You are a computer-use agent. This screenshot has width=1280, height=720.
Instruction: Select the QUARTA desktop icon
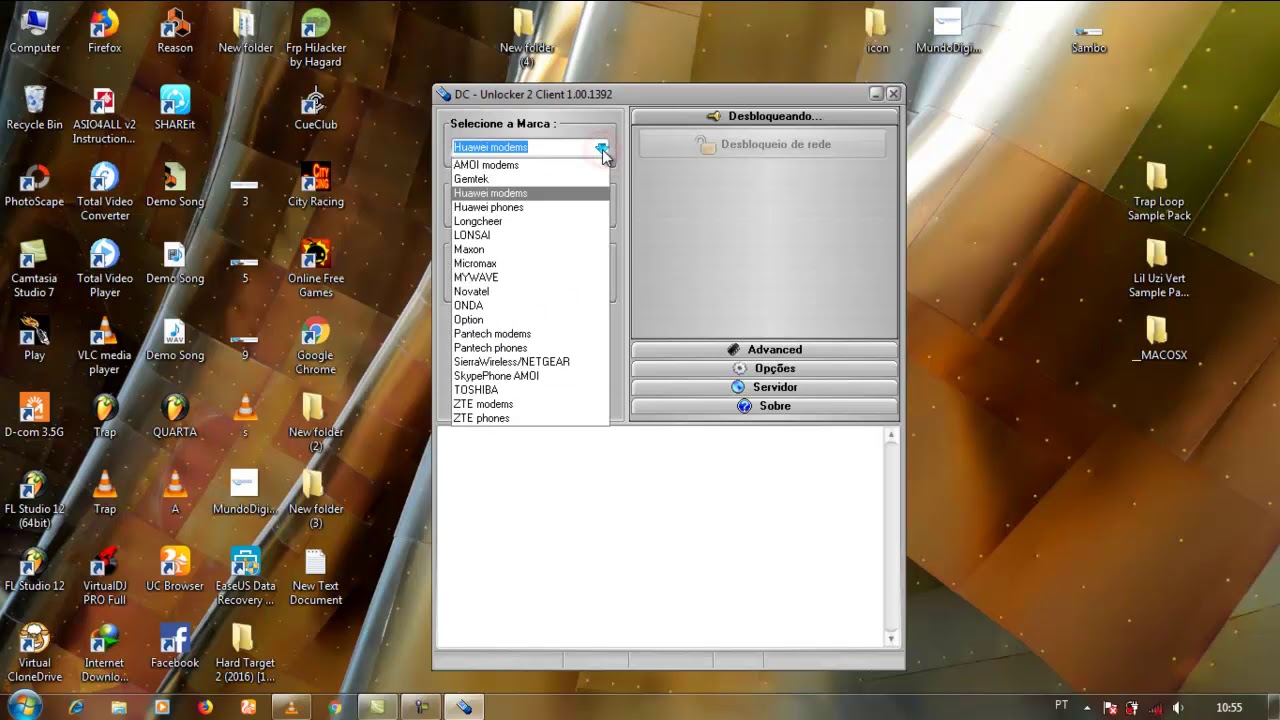point(175,416)
